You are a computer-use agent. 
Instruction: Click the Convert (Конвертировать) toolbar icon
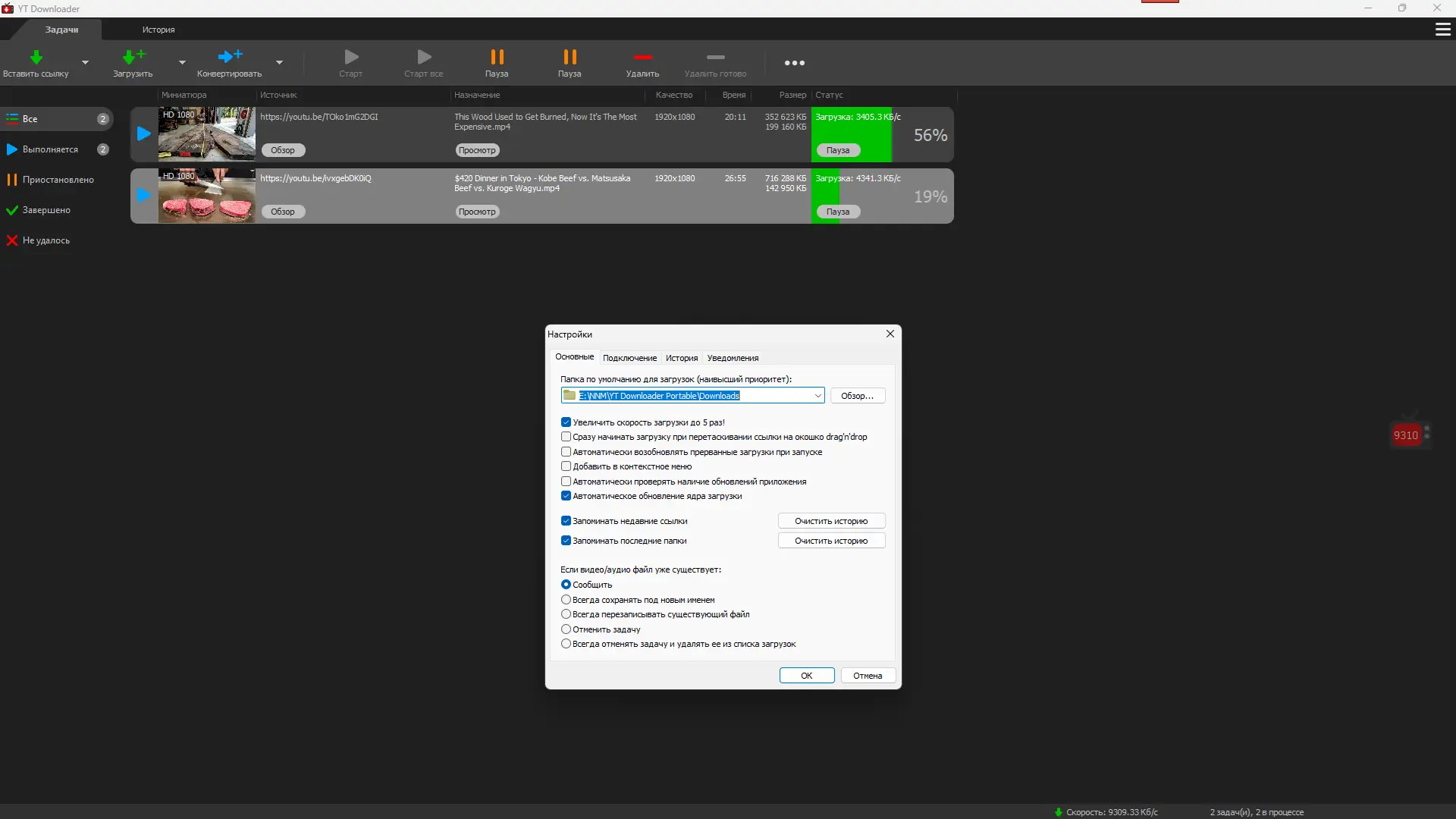[x=229, y=58]
